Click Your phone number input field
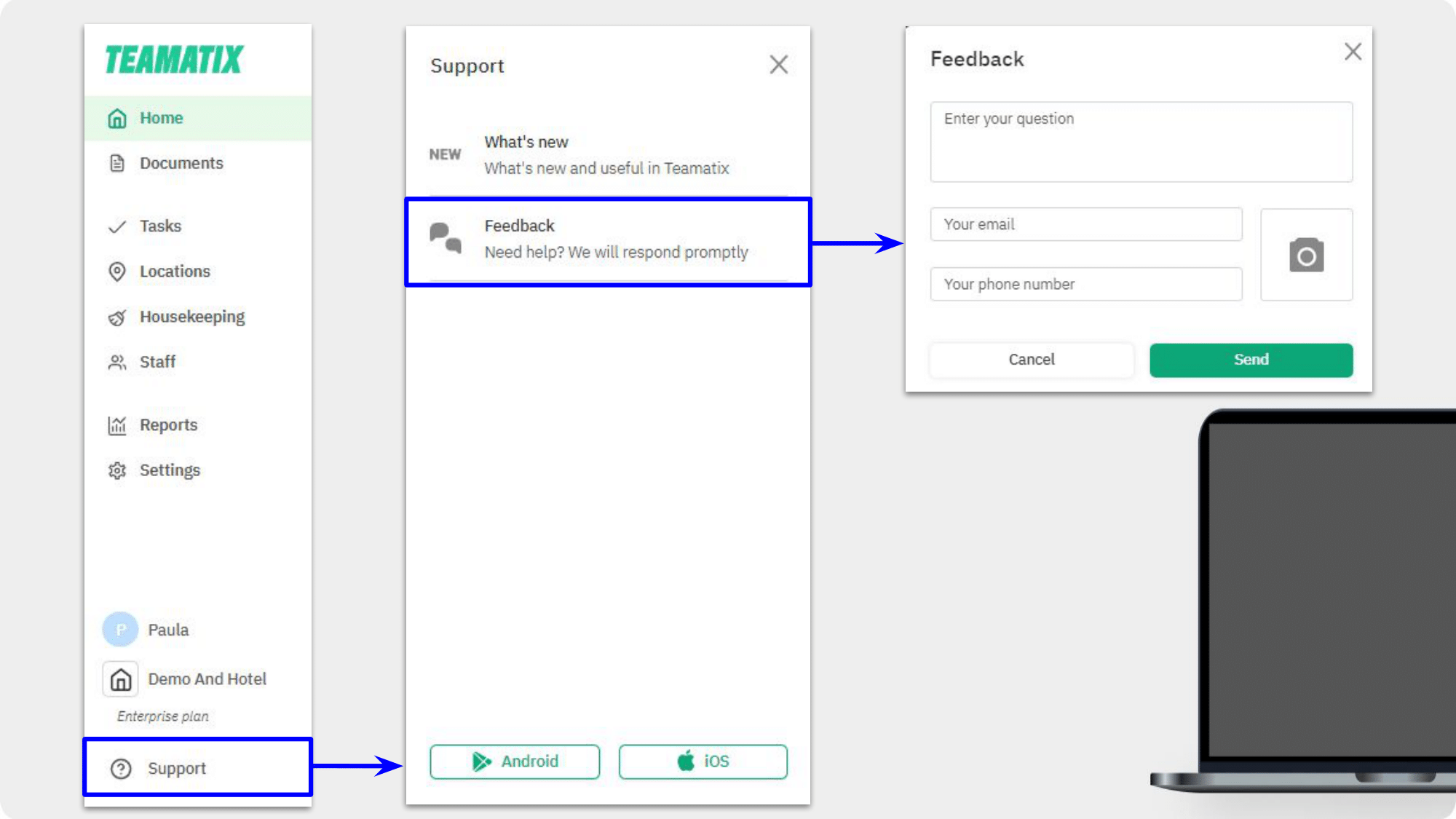Screen dimensions: 1456x819 [x=1085, y=283]
